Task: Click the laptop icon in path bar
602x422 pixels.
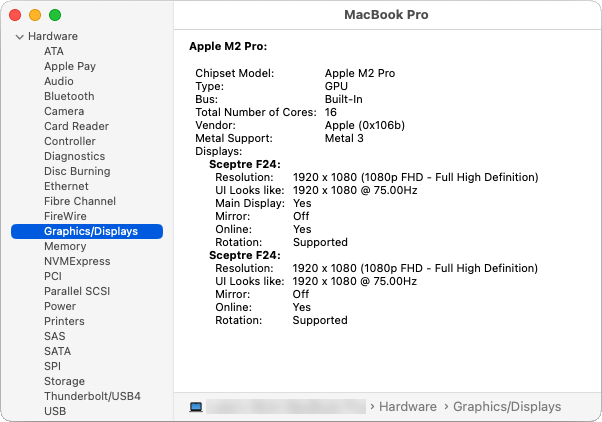Action: click(x=196, y=407)
